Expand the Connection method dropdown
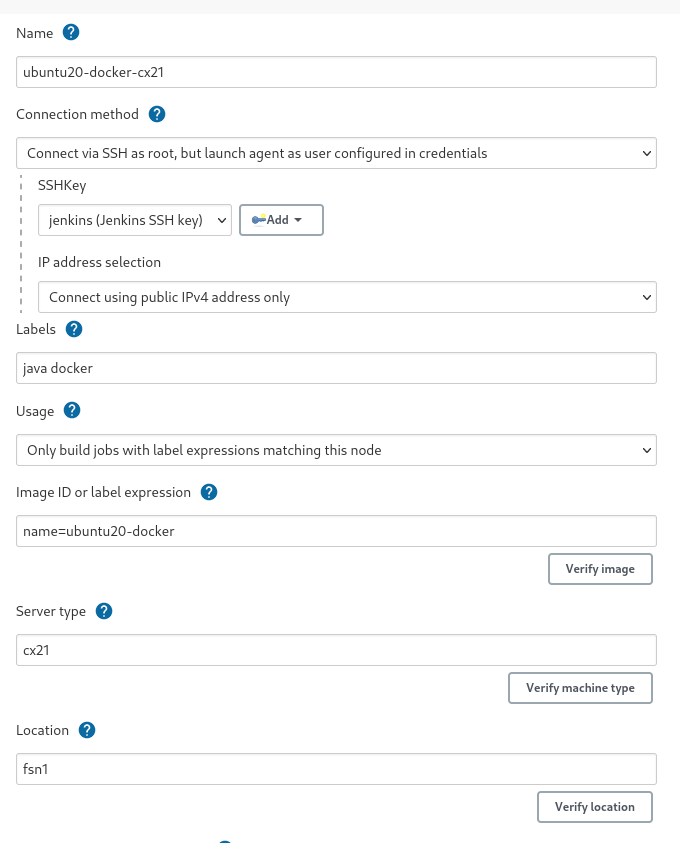680x843 pixels. pos(336,154)
